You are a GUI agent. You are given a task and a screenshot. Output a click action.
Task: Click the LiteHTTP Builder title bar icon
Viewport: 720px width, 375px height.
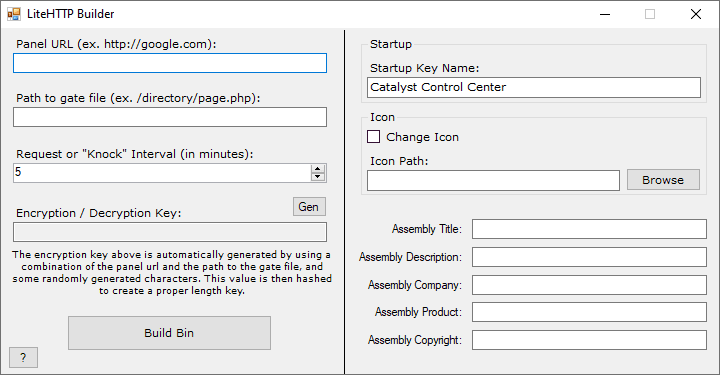(x=14, y=14)
